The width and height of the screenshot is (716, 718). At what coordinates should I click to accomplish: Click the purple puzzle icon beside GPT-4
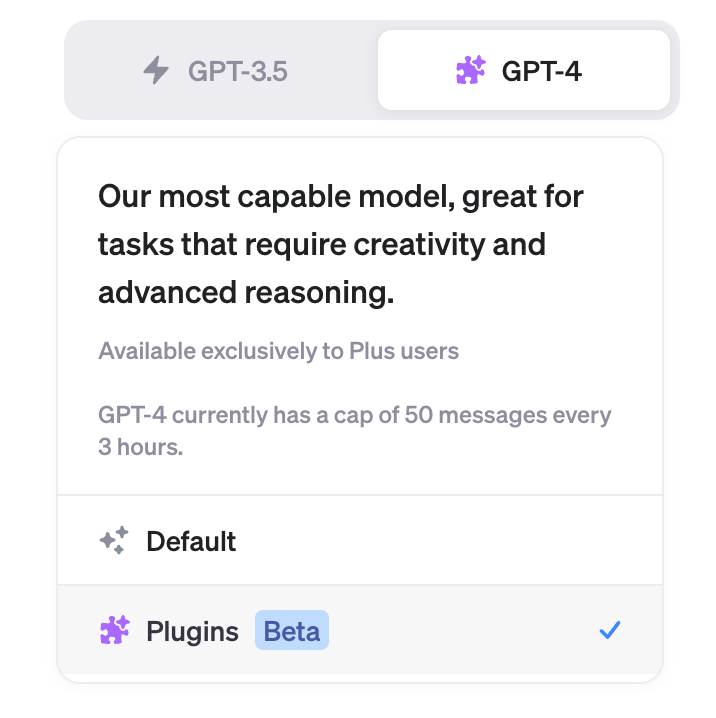coord(471,71)
